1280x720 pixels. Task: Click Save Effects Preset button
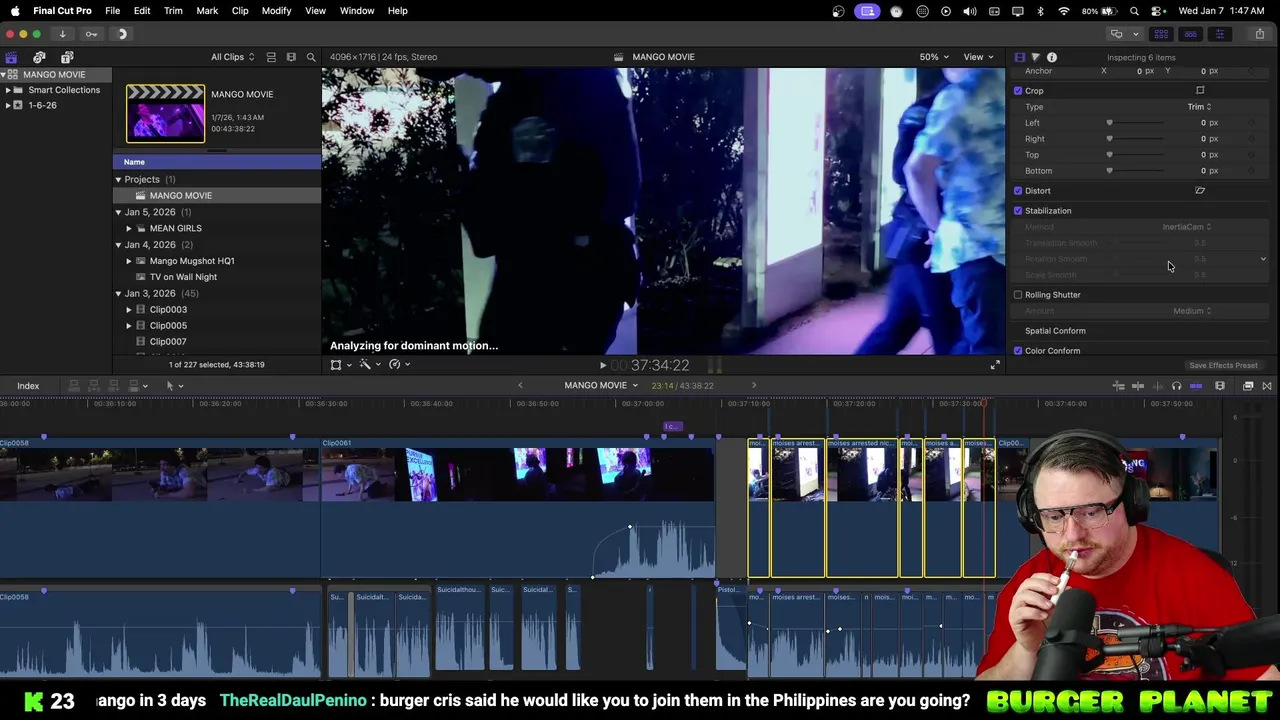coord(1223,366)
